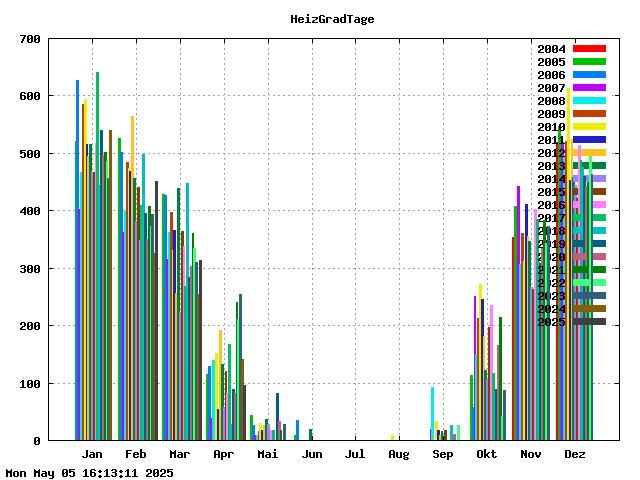Image resolution: width=640 pixels, height=480 pixels.
Task: Click the Jan month axis label
Action: (x=90, y=454)
